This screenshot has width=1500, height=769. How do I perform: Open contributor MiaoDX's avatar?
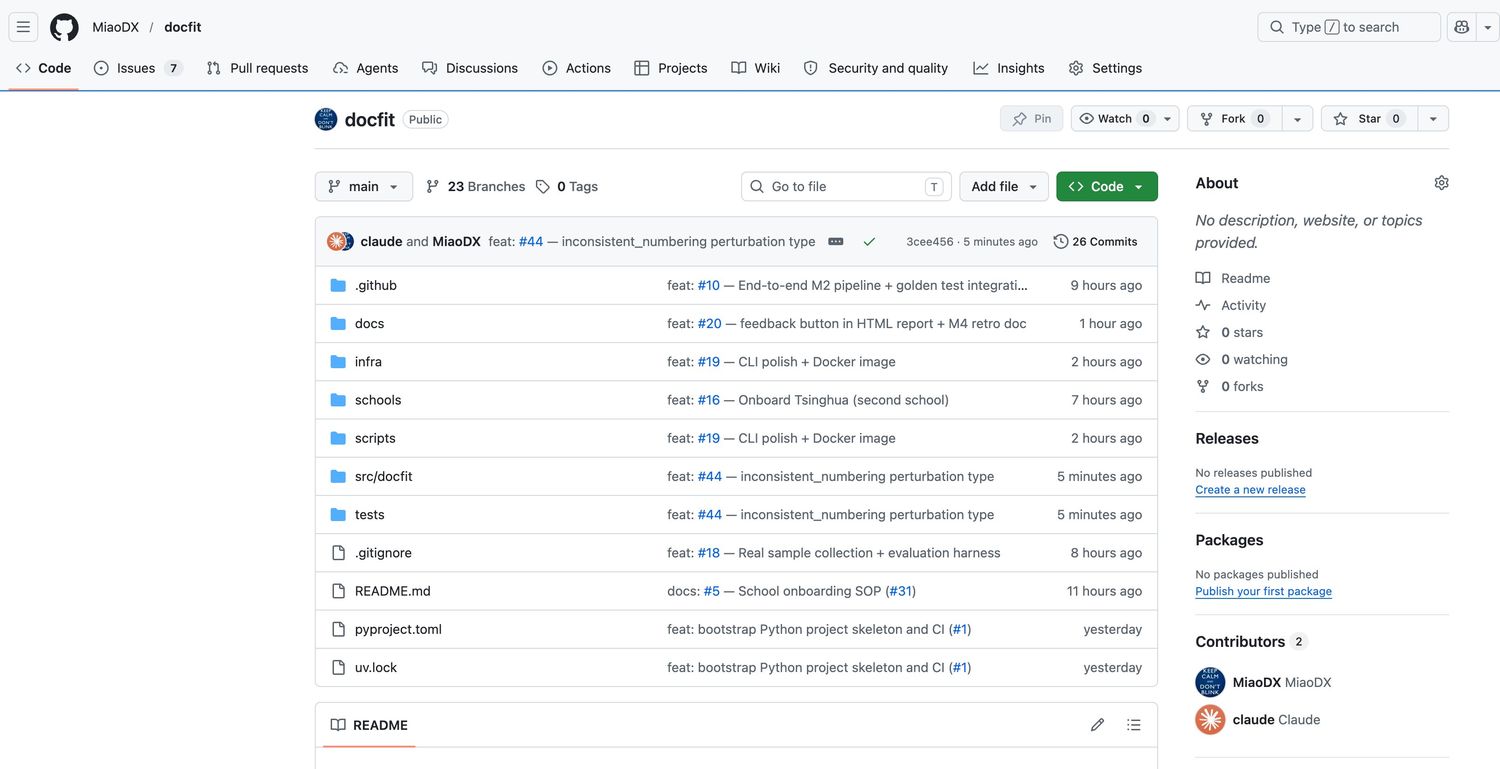click(1210, 683)
